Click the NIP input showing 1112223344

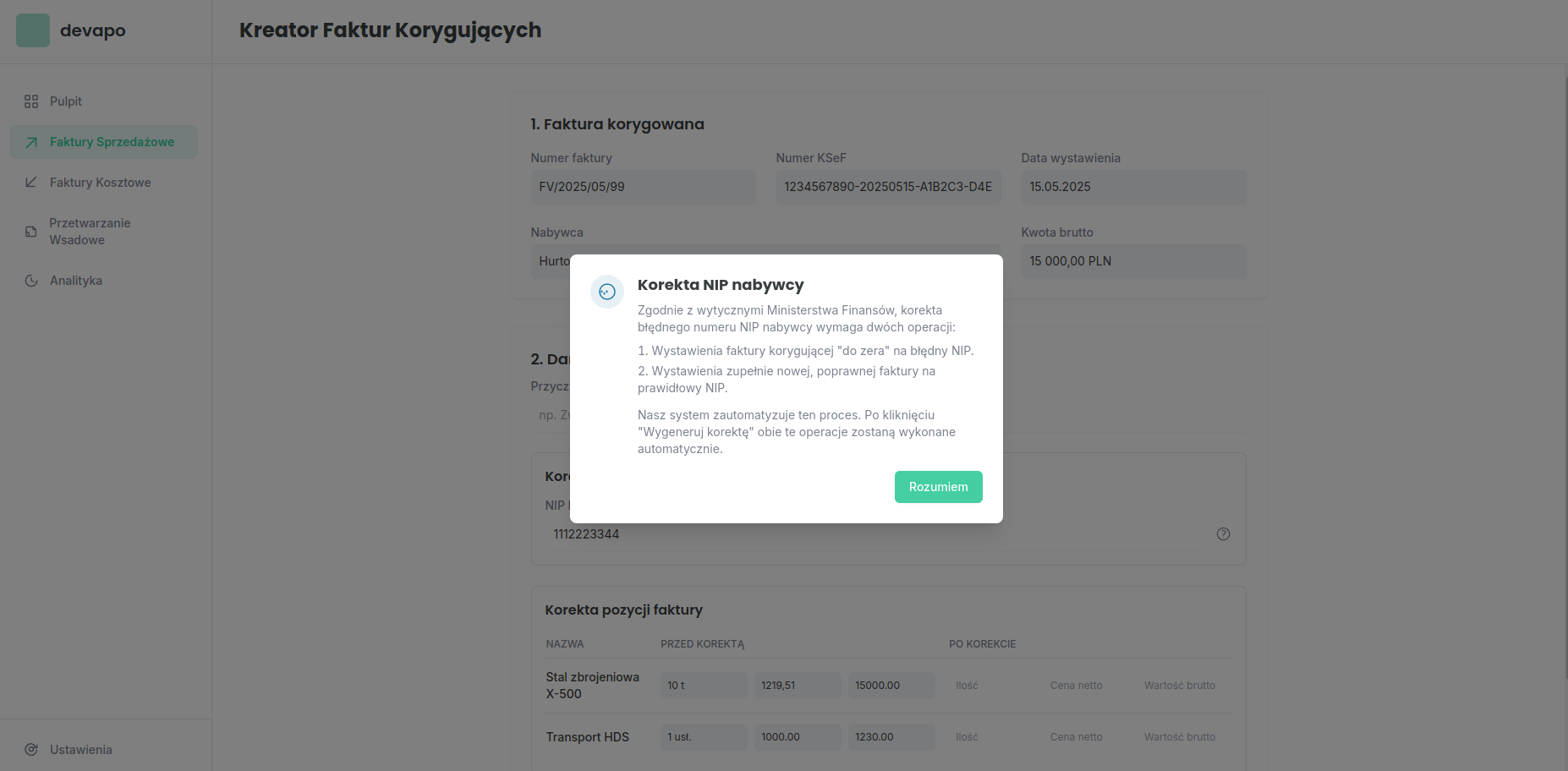(x=874, y=534)
